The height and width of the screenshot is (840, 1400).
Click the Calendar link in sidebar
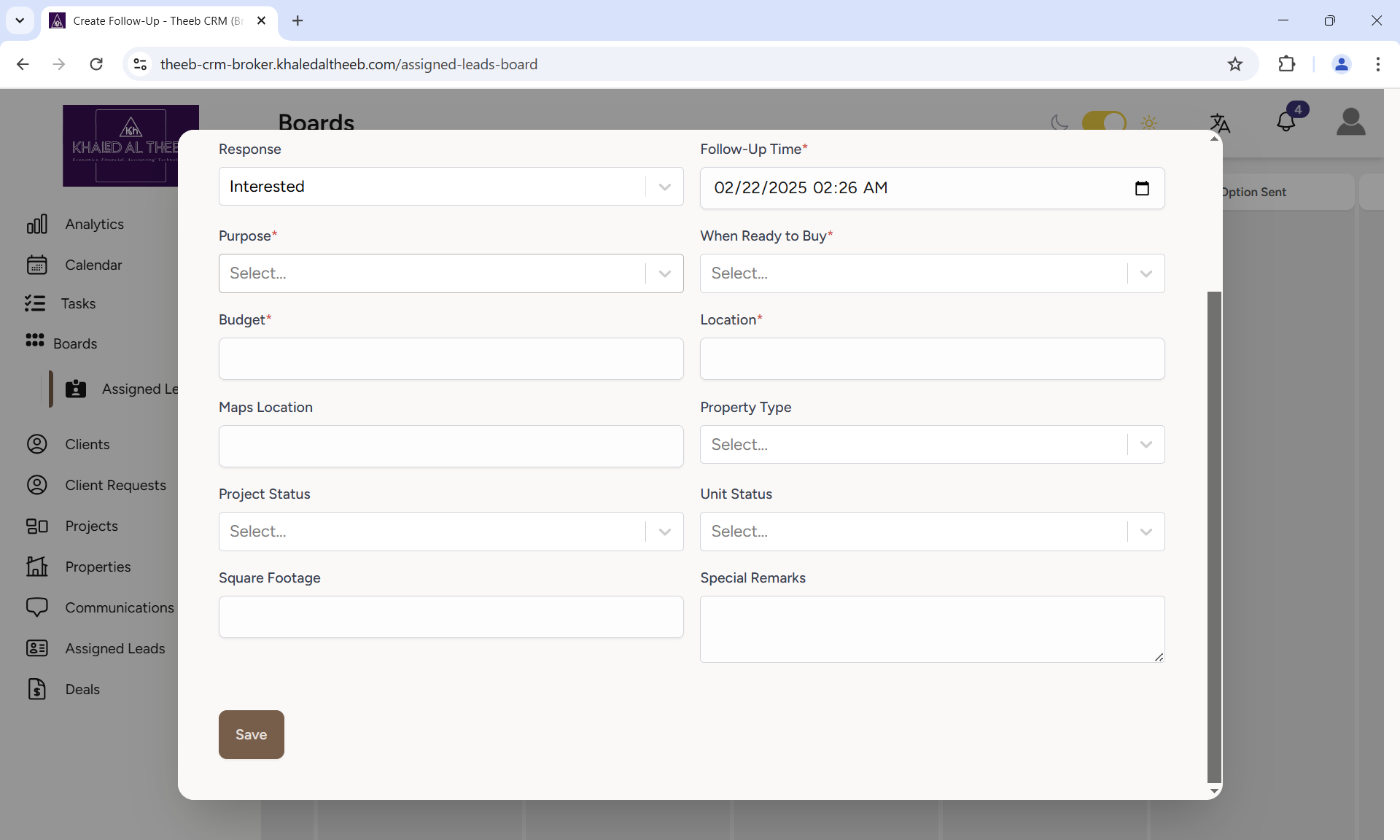tap(93, 265)
